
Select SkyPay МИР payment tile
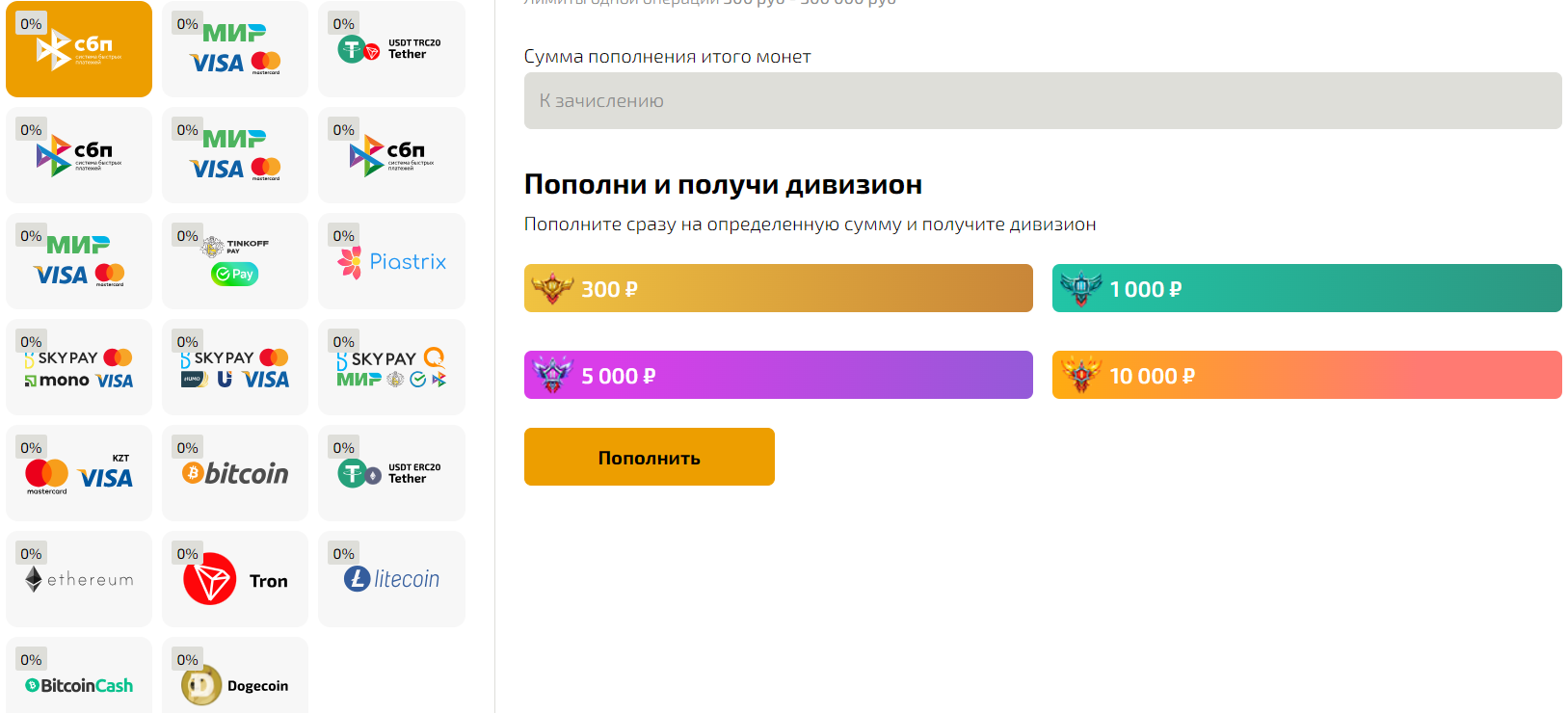pos(391,367)
